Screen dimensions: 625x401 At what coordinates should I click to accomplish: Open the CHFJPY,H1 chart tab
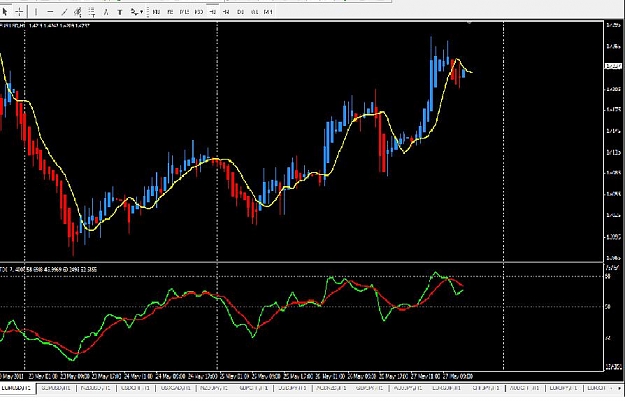tap(485, 387)
